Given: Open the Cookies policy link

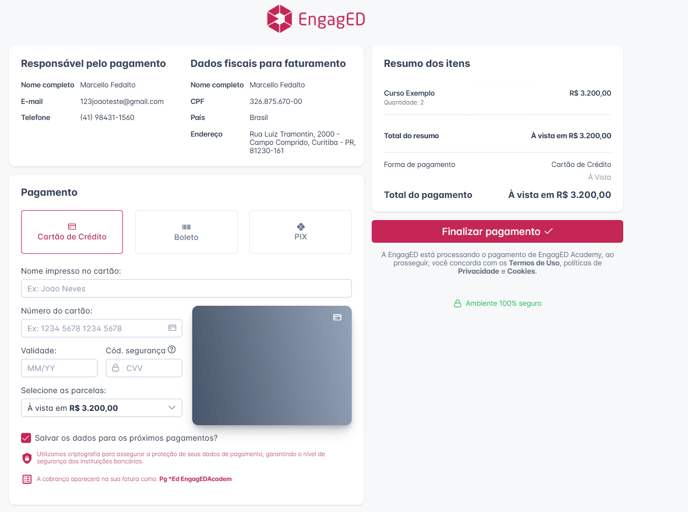Looking at the screenshot, I should tap(521, 271).
